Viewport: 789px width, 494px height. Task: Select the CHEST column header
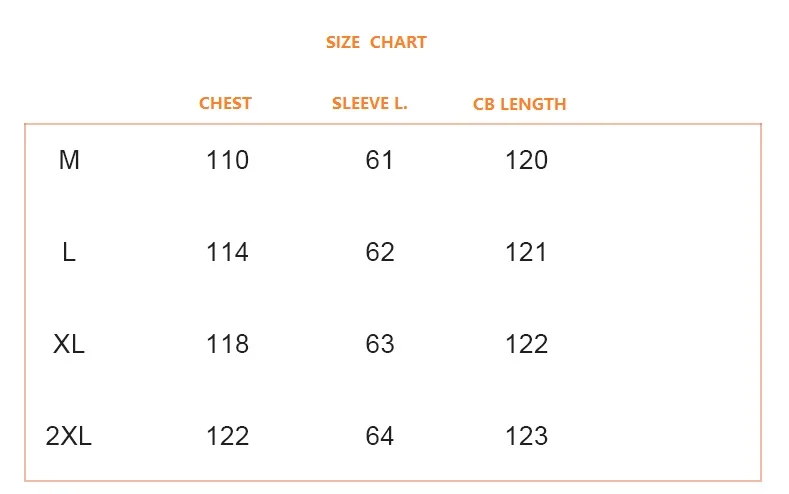pos(225,103)
